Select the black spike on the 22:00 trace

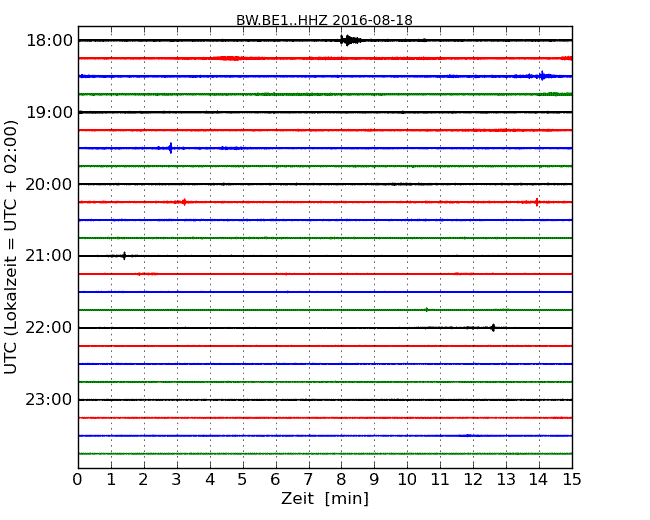pos(492,328)
